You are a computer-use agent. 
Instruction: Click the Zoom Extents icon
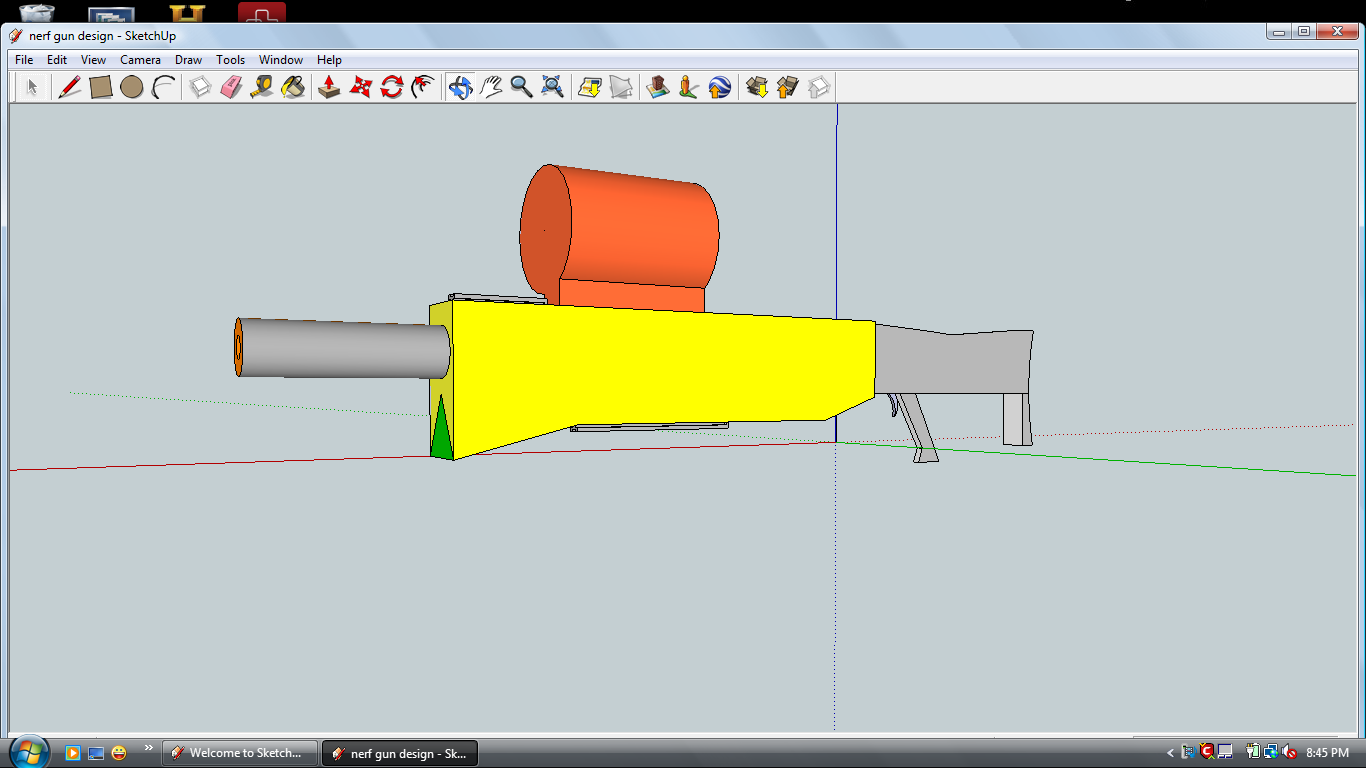point(552,87)
